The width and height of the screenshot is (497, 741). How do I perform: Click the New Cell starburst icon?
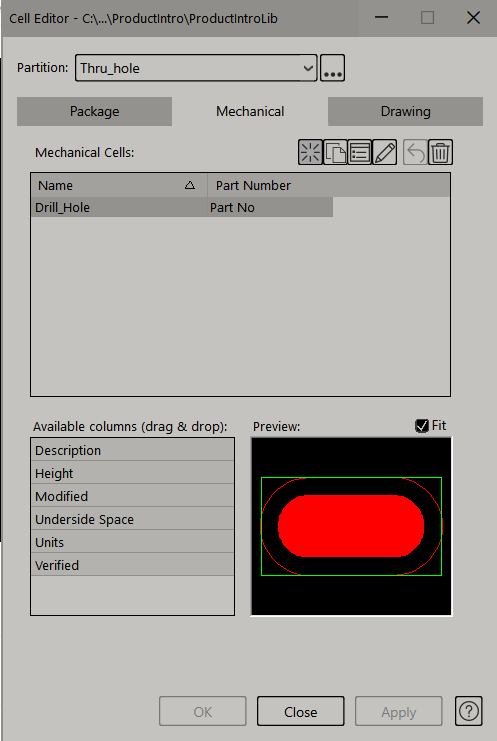pyautogui.click(x=310, y=152)
